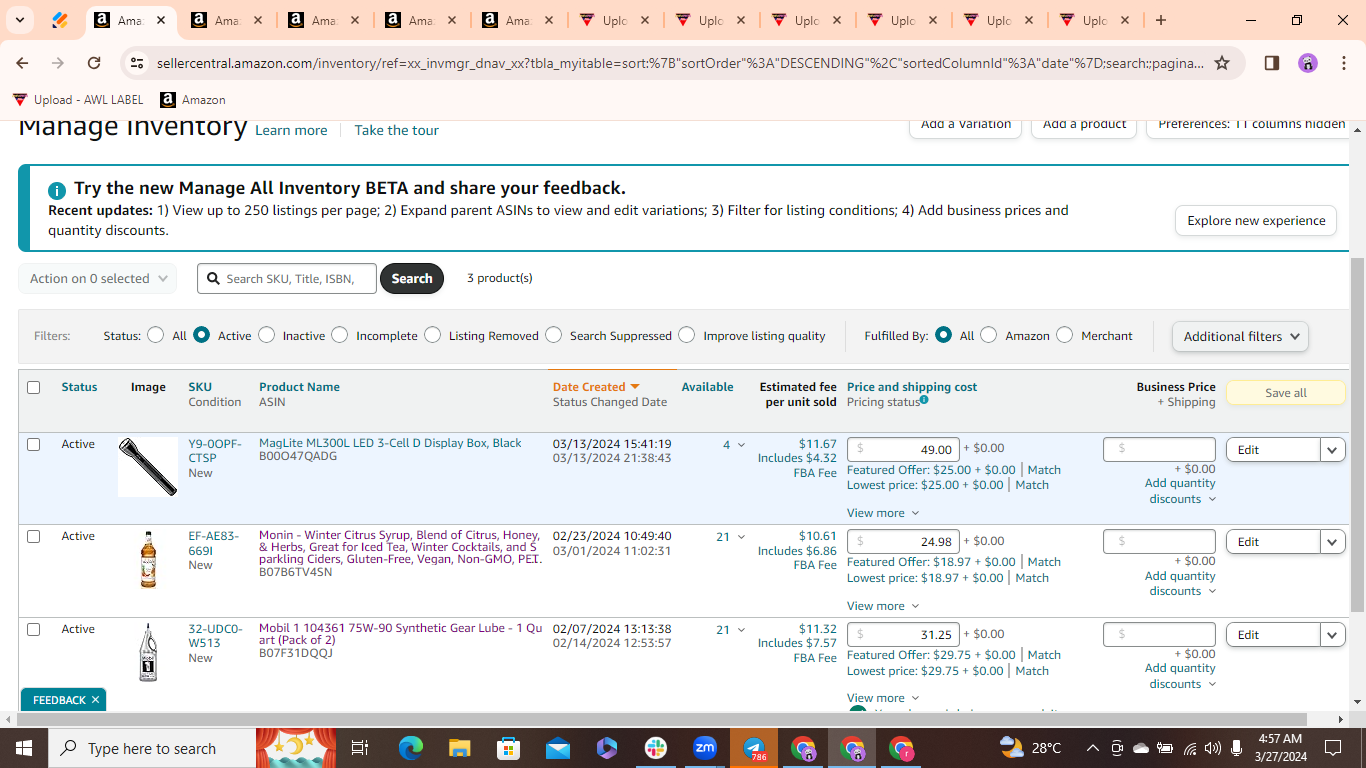Open MagLite ML300L product name link

click(x=390, y=443)
